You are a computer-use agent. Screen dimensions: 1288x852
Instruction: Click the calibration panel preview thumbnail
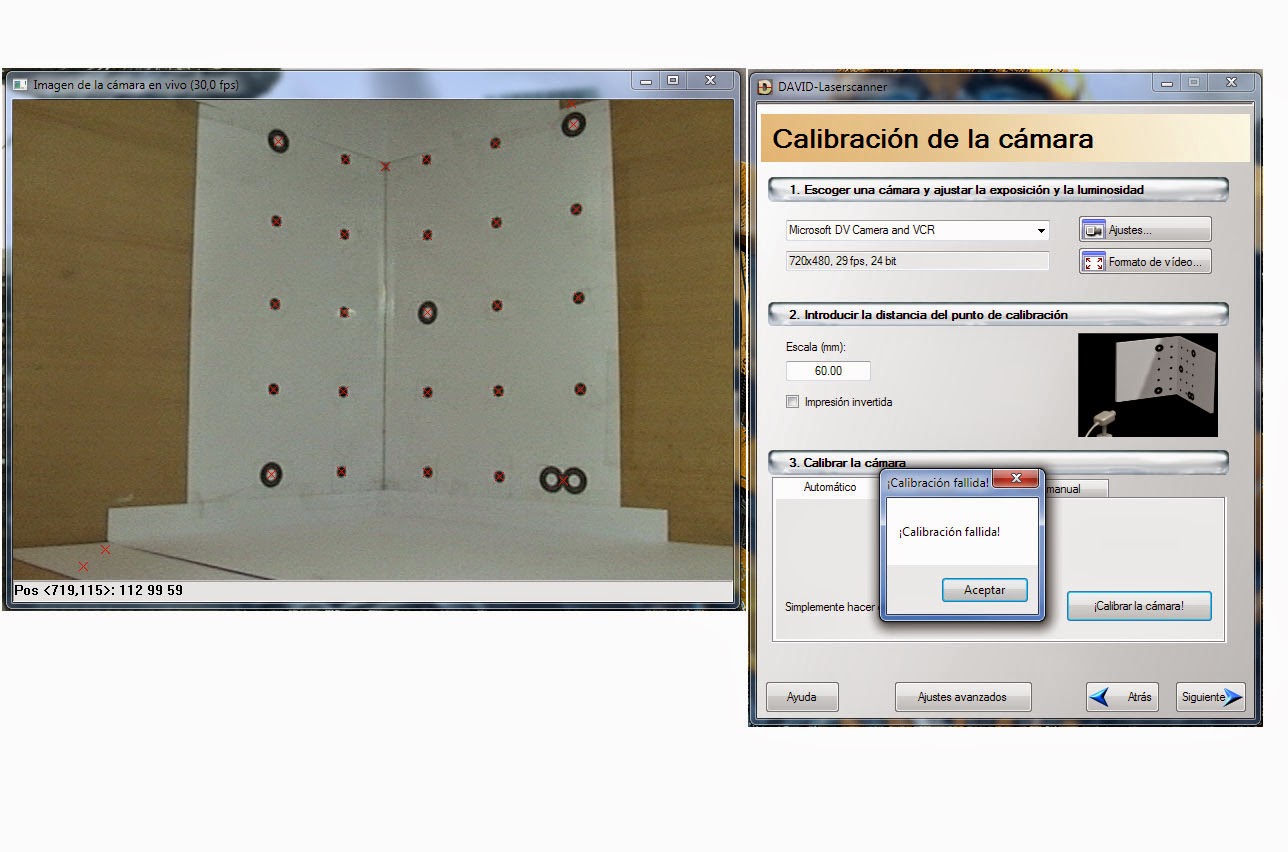tap(1147, 385)
